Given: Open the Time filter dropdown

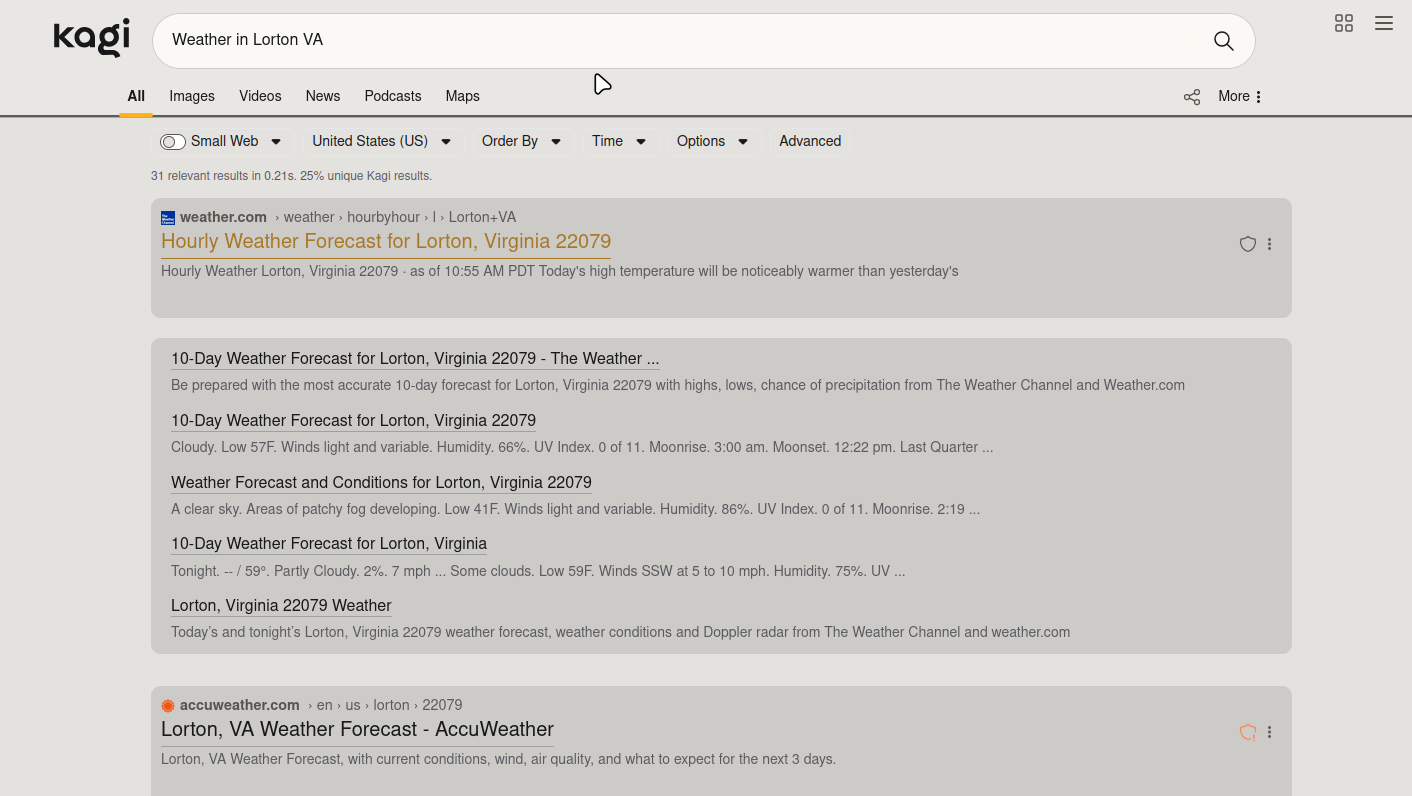Looking at the screenshot, I should [x=619, y=141].
